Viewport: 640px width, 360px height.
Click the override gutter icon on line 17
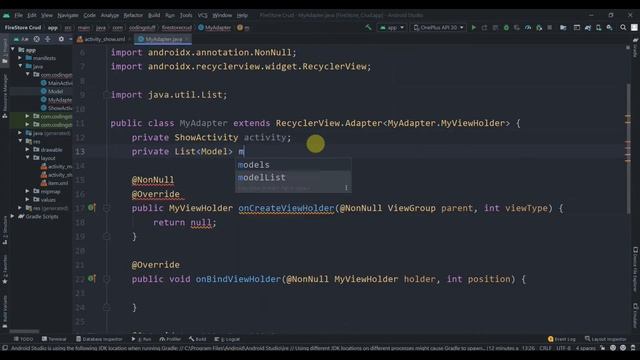point(91,208)
